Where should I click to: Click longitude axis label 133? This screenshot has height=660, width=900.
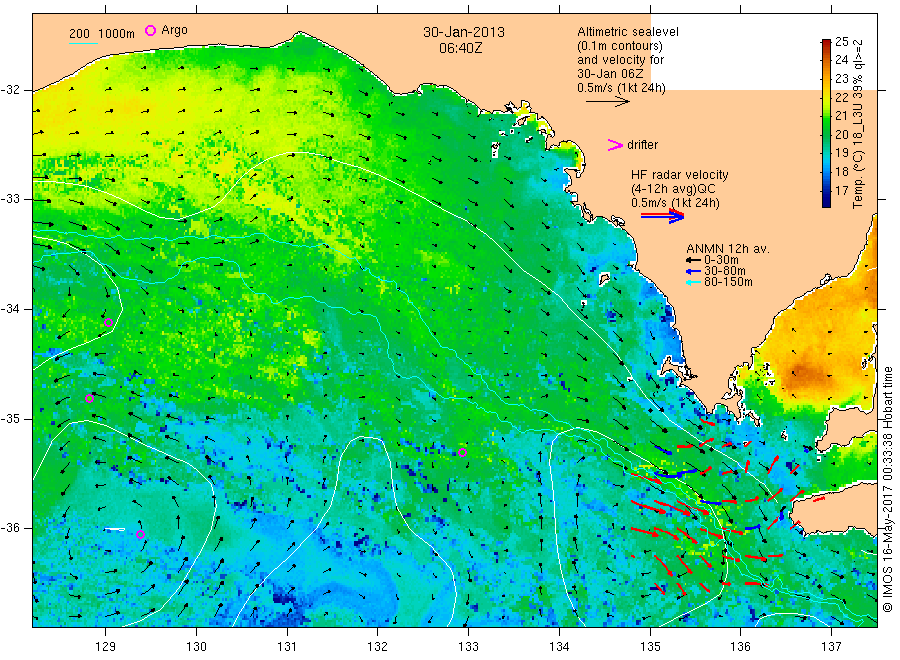pos(468,647)
